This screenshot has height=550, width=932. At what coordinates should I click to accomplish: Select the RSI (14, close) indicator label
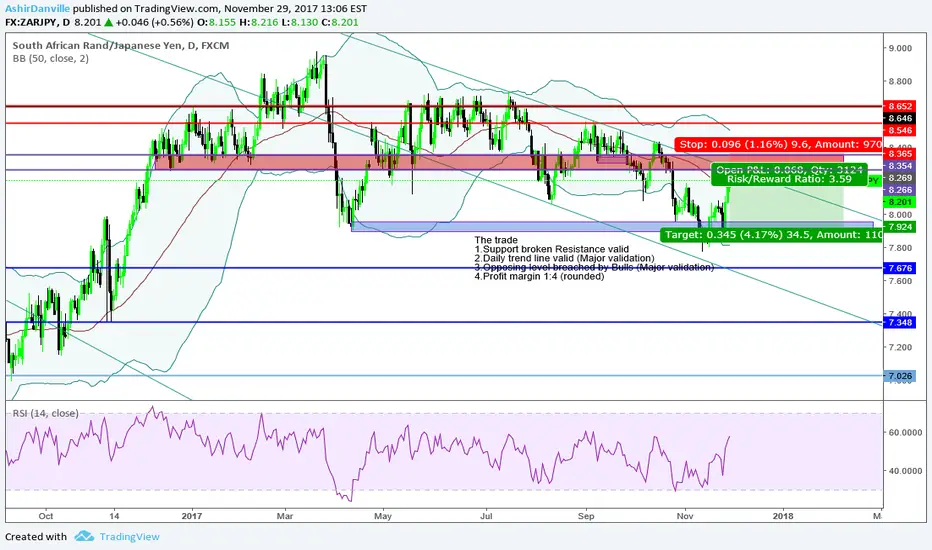click(x=45, y=413)
